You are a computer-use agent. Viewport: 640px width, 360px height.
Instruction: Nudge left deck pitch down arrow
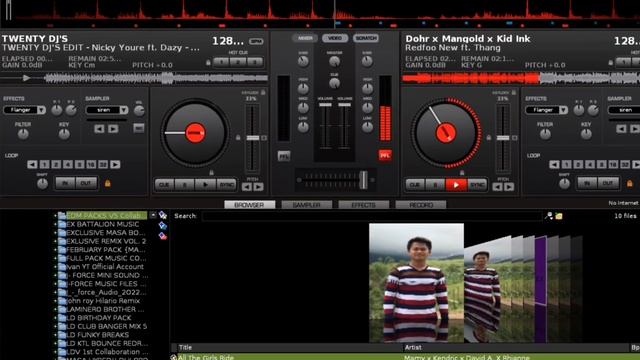pos(247,187)
